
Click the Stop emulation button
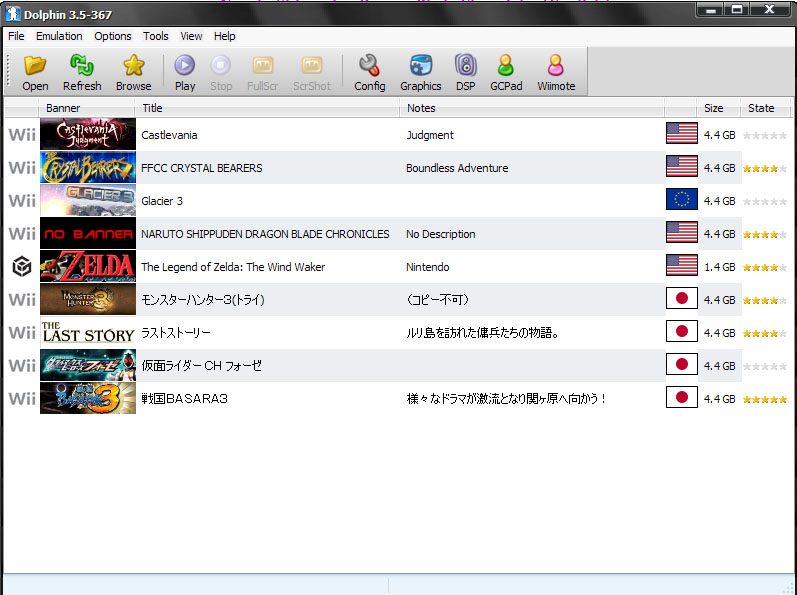click(x=221, y=73)
